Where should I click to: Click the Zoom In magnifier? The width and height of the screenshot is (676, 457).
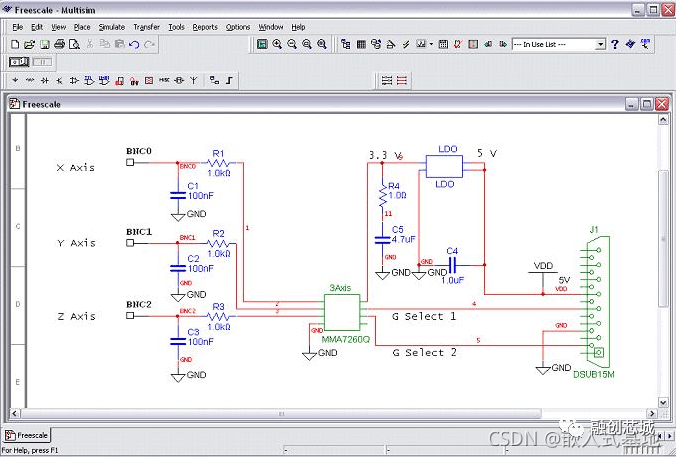point(277,44)
